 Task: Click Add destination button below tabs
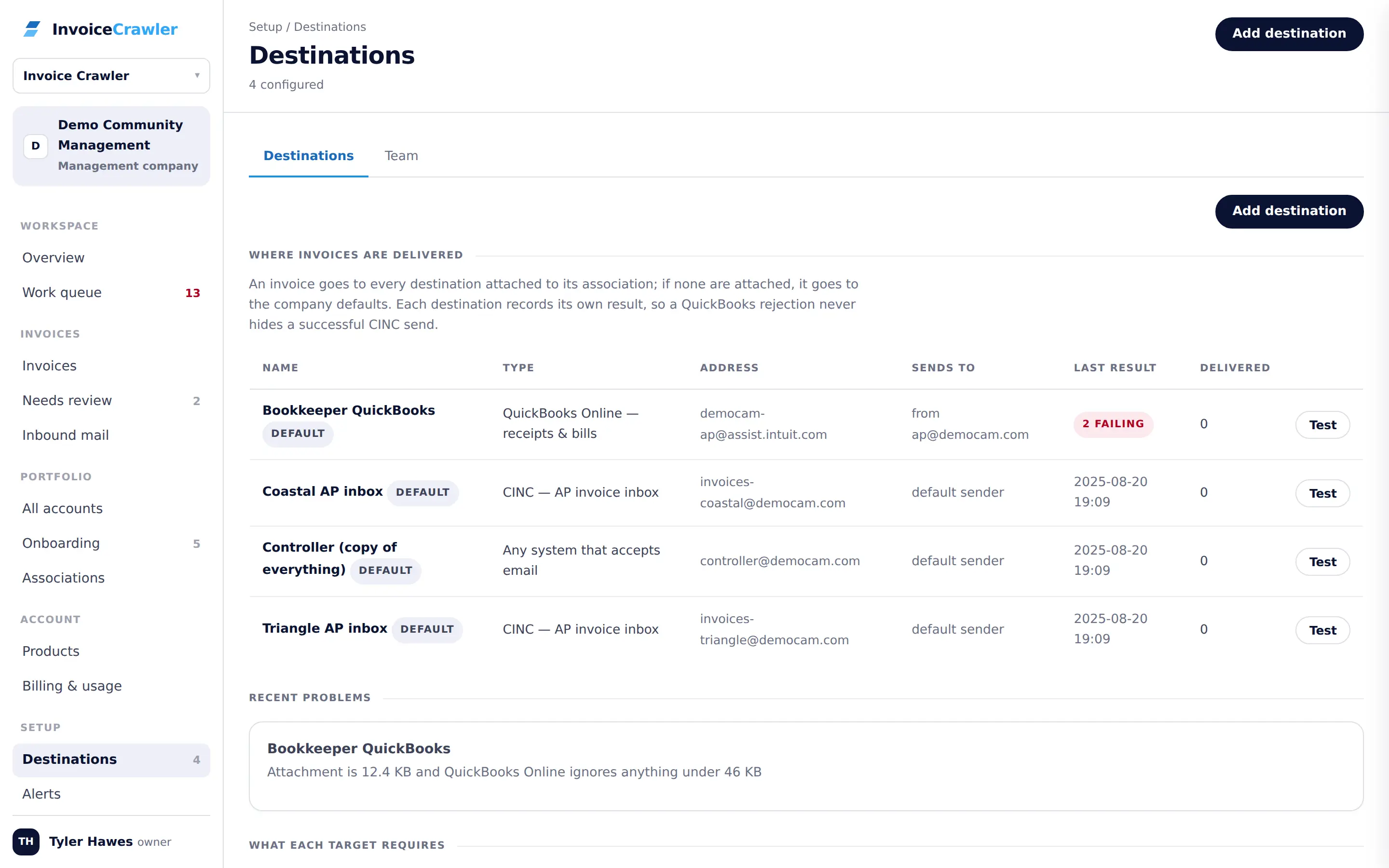coord(1289,211)
